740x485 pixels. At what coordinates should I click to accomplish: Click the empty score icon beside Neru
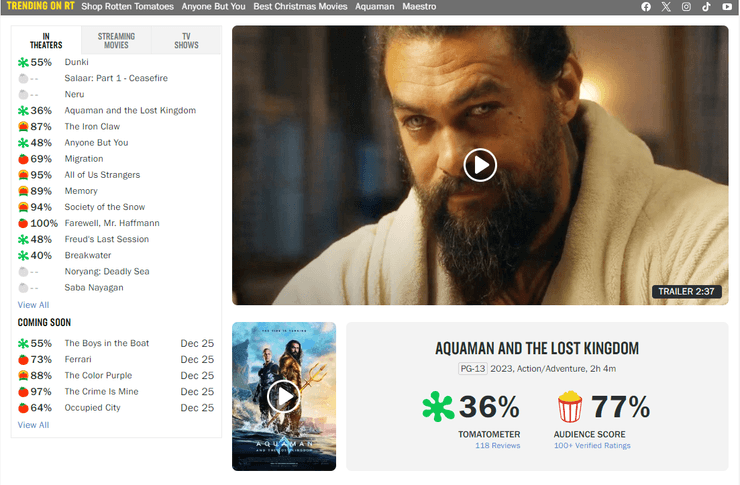[x=23, y=94]
